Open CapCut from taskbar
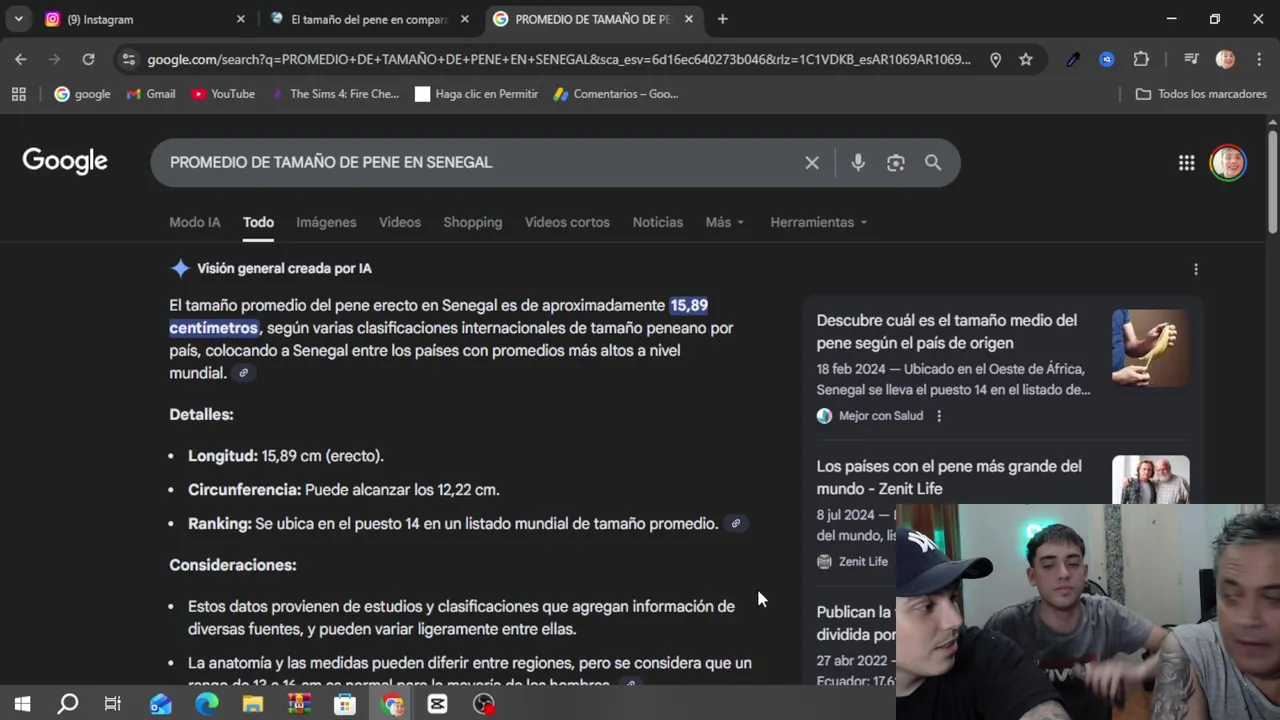This screenshot has width=1280, height=720. click(437, 704)
